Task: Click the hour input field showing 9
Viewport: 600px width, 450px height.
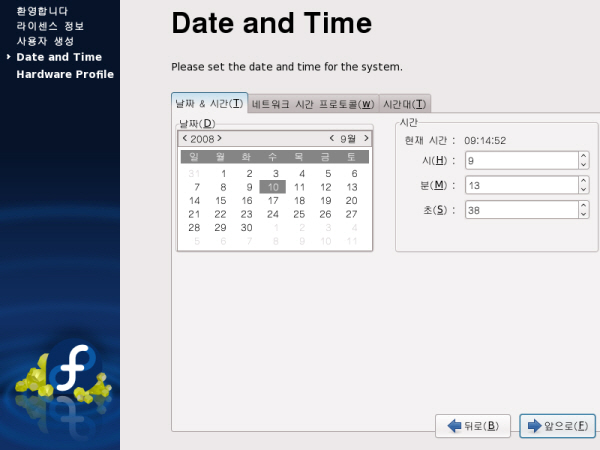Action: pos(522,160)
